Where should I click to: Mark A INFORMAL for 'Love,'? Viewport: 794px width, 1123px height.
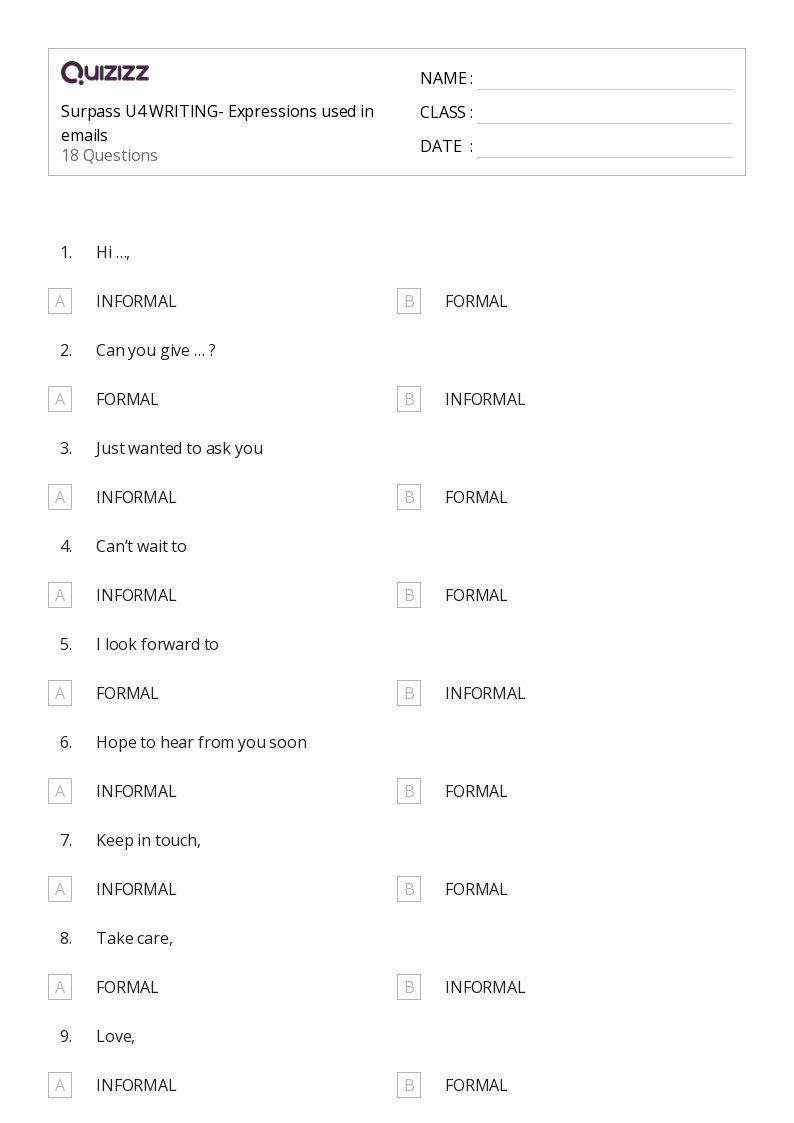point(60,1085)
